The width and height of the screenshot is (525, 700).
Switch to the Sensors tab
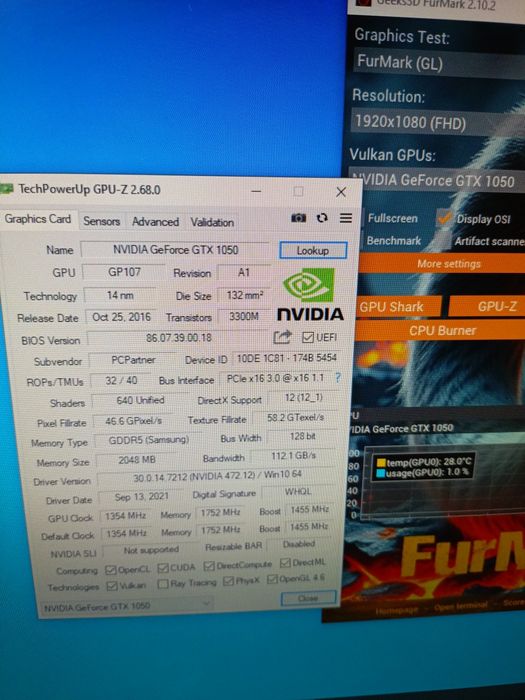(101, 221)
